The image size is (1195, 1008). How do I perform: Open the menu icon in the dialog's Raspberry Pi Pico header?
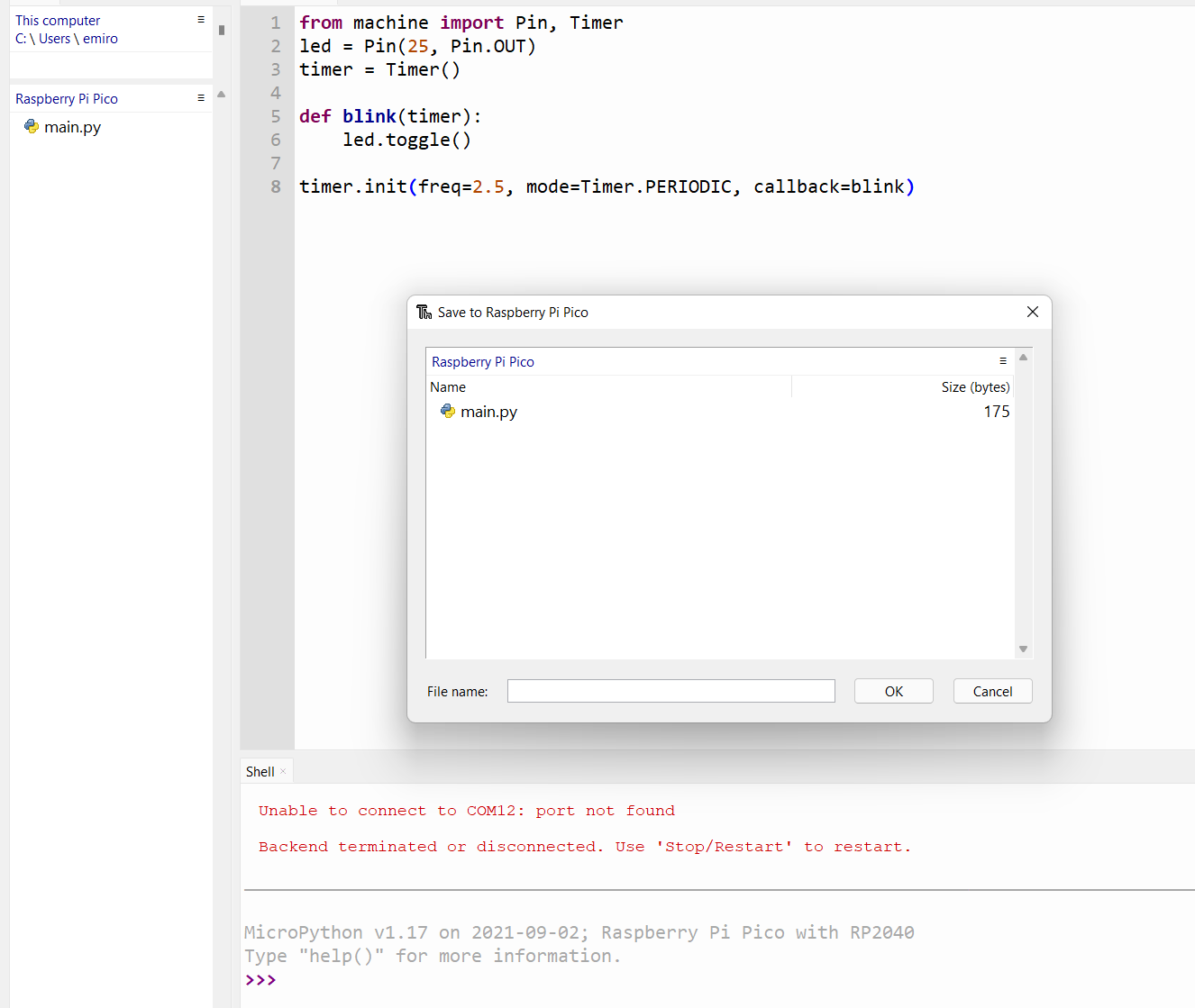tap(1003, 361)
